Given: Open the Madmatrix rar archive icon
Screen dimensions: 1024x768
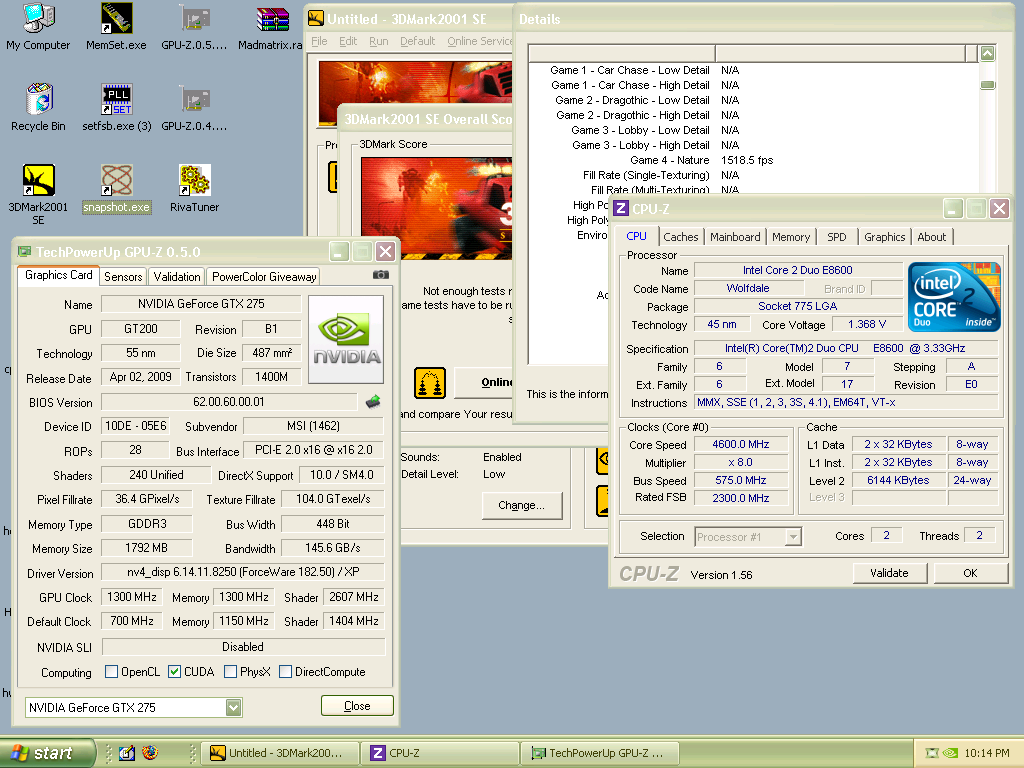Looking at the screenshot, I should (272, 19).
